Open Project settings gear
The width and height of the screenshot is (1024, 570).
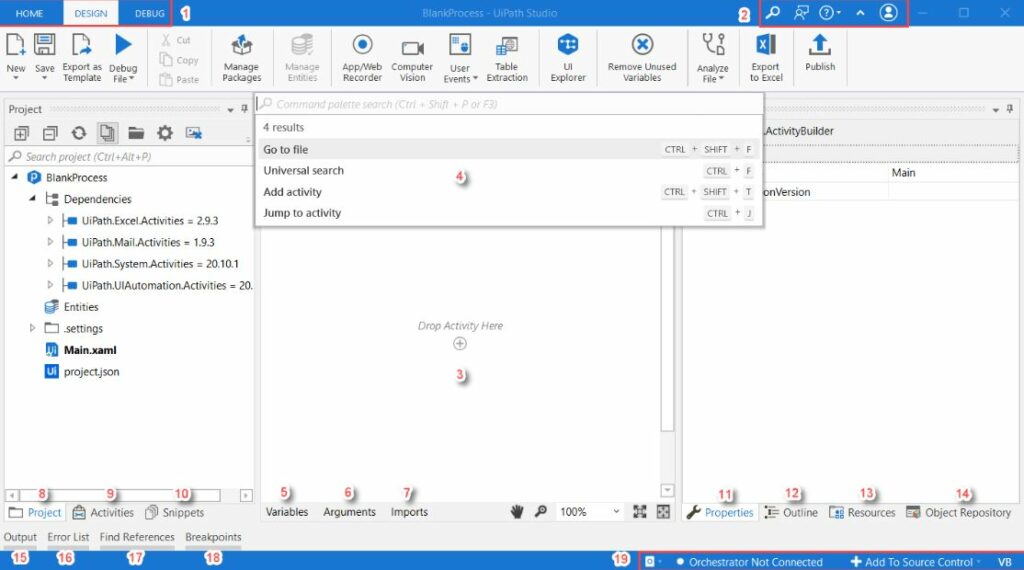coord(165,133)
